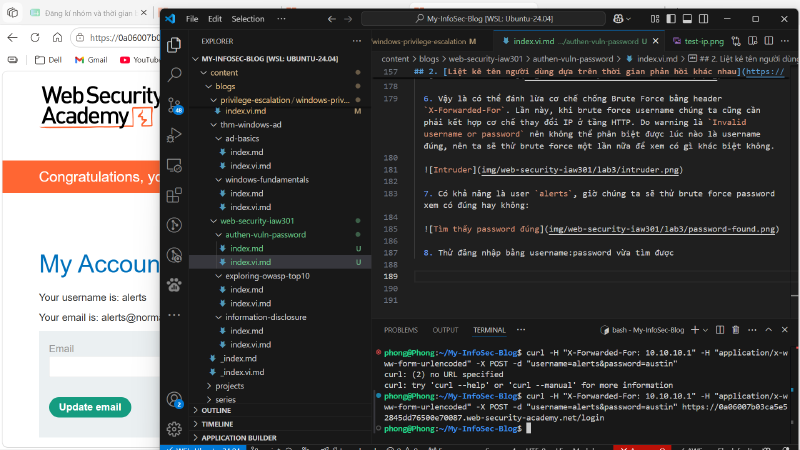800x450 pixels.
Task: Open Source Control view with 48 badge
Action: tap(174, 105)
